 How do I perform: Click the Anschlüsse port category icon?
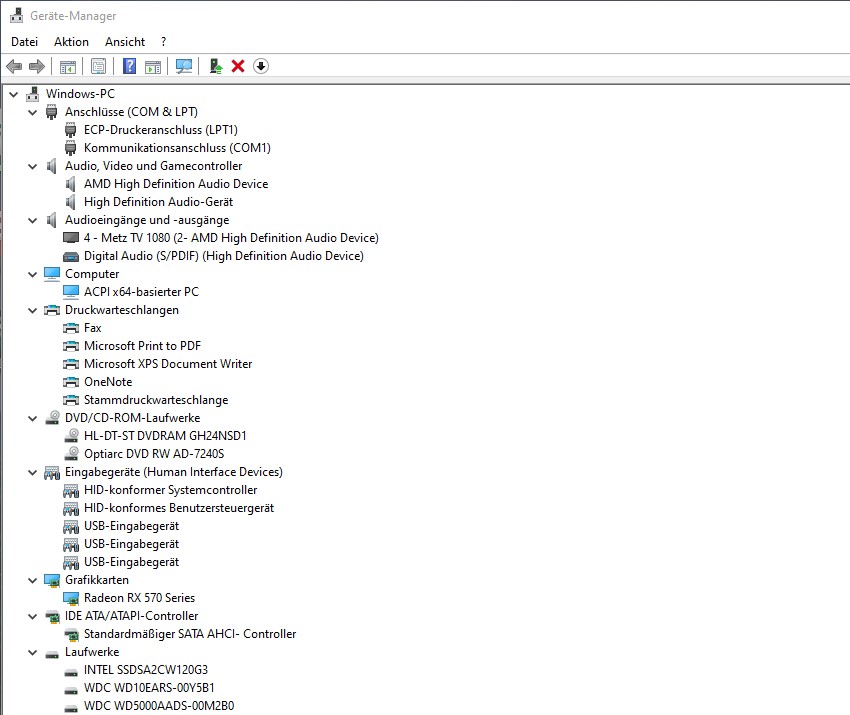pyautogui.click(x=51, y=112)
